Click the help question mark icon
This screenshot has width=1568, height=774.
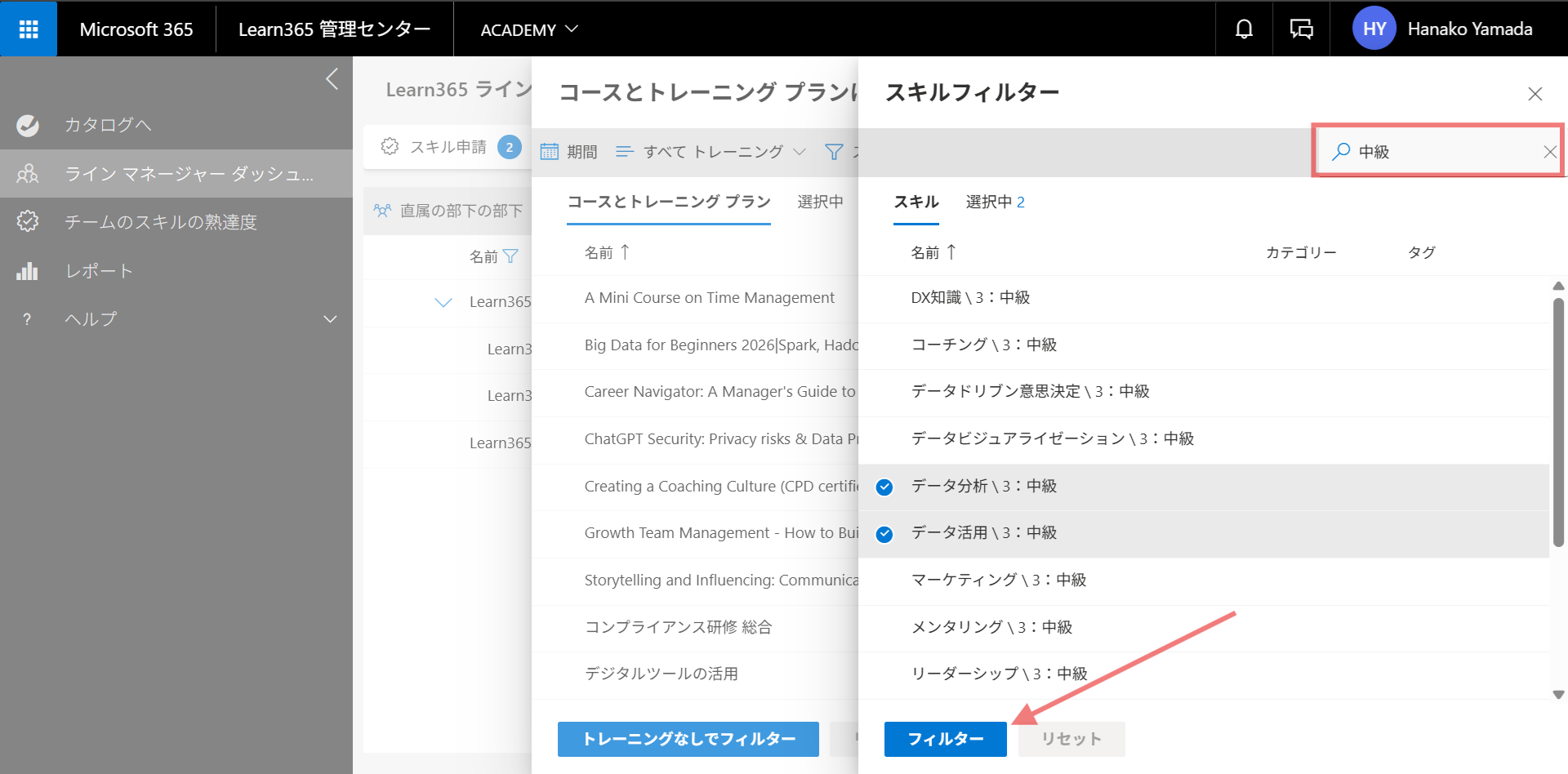tap(27, 319)
